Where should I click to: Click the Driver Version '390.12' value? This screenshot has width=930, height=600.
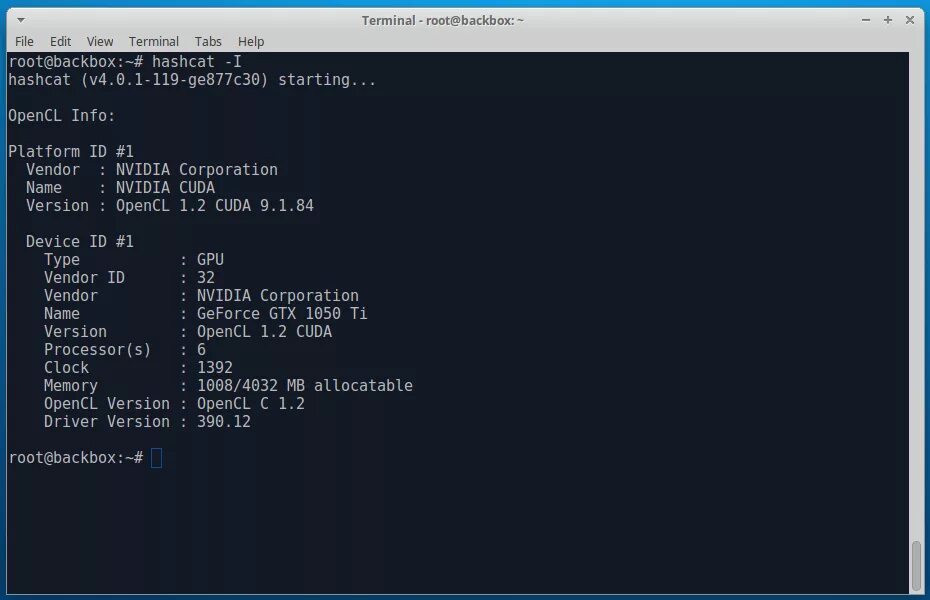(224, 422)
